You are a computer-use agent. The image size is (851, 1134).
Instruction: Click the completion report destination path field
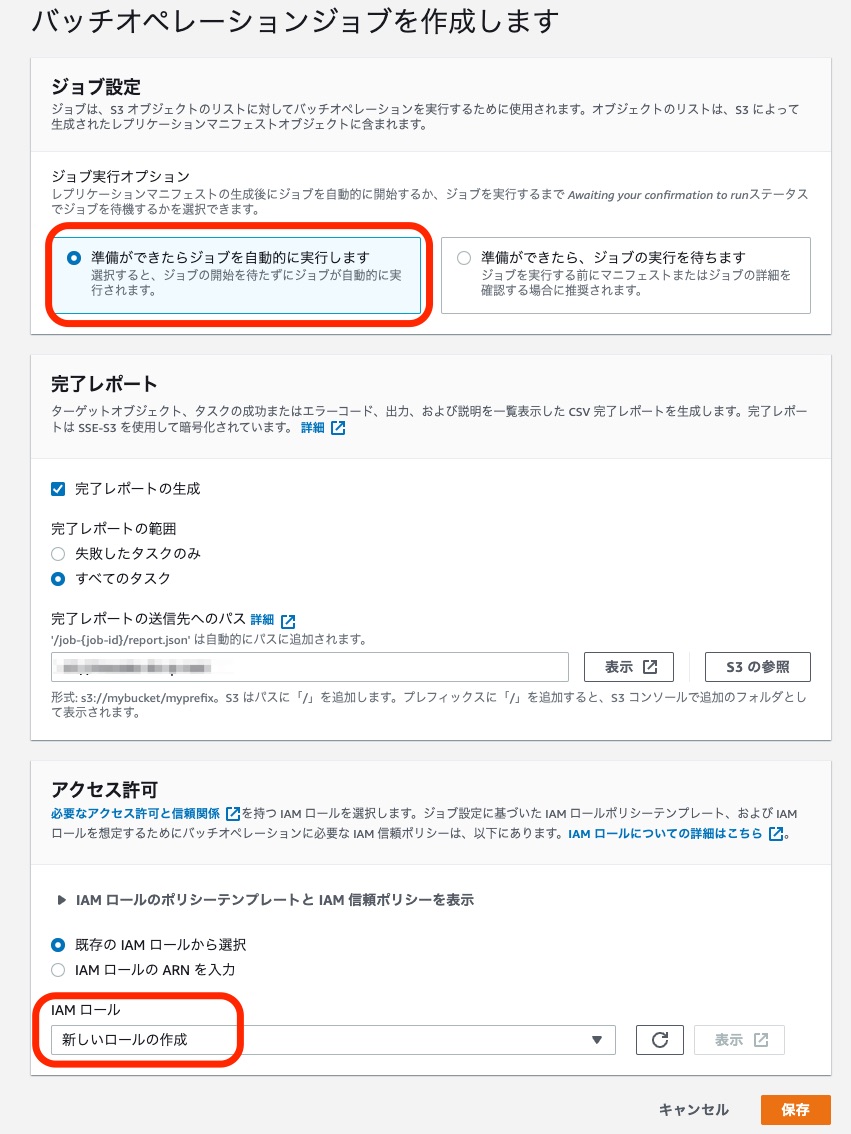point(309,667)
